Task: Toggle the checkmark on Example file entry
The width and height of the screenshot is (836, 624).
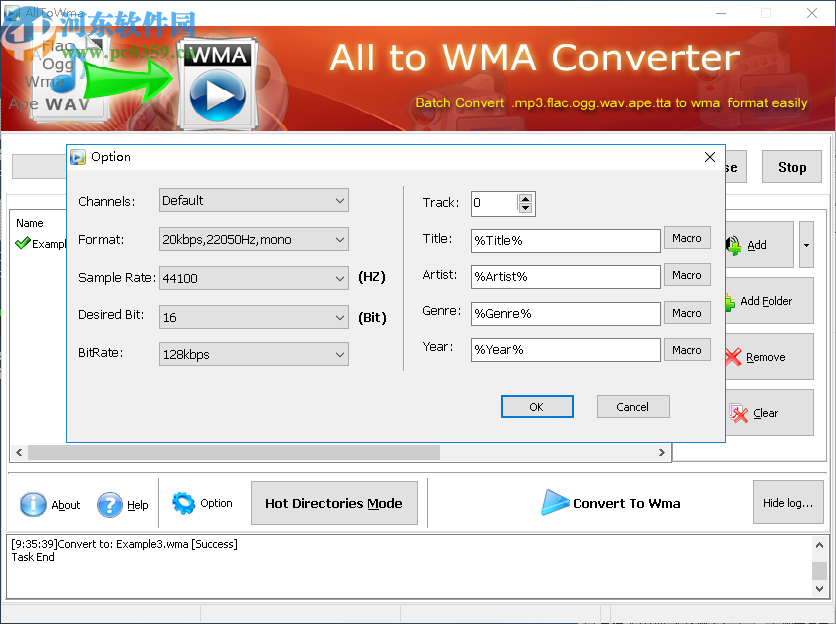Action: (x=22, y=242)
